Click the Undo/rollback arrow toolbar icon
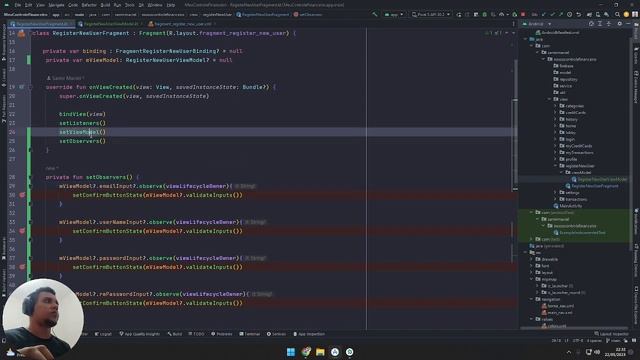This screenshot has height=360, width=640. (x=579, y=14)
